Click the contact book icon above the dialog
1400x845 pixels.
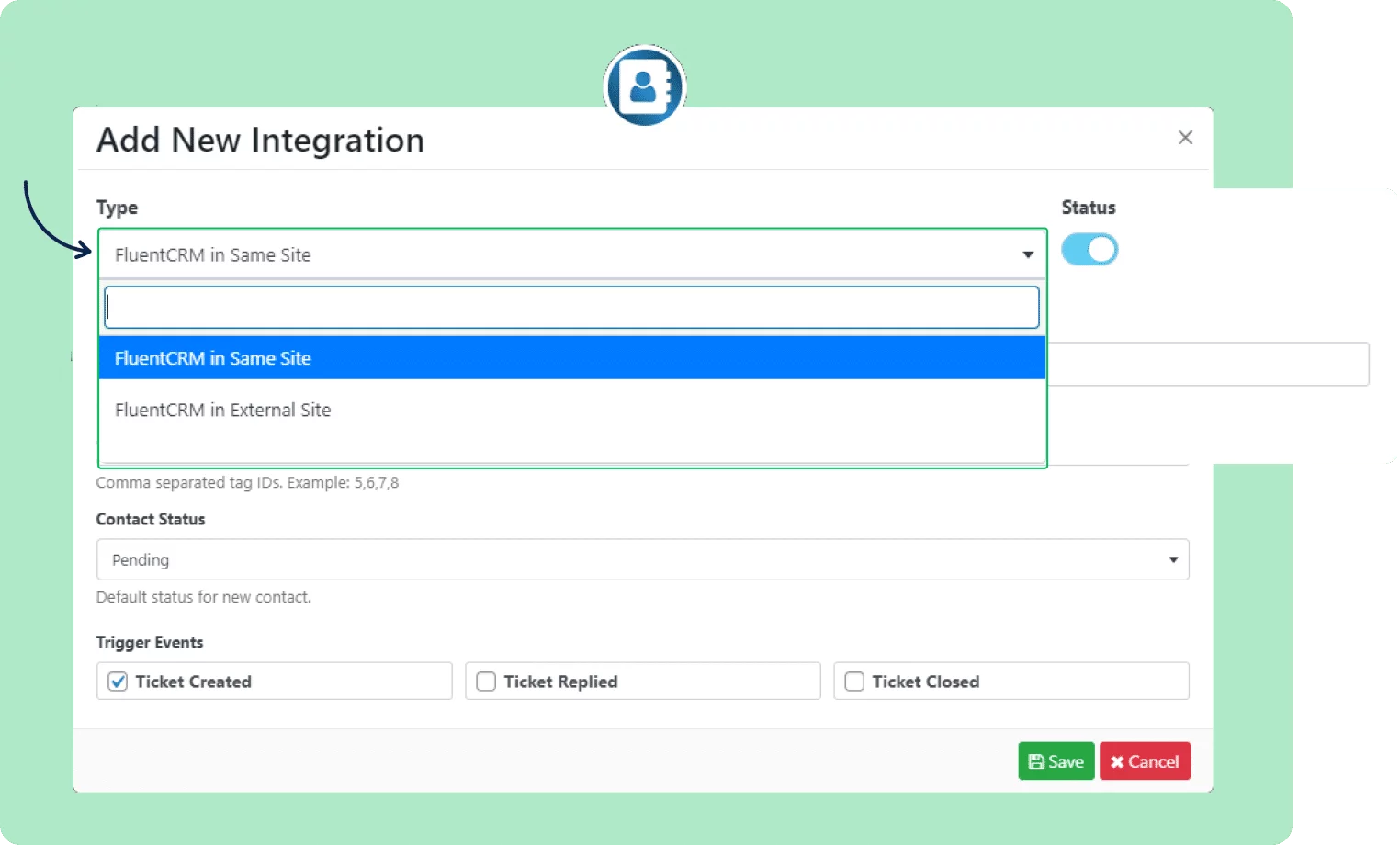tap(645, 86)
